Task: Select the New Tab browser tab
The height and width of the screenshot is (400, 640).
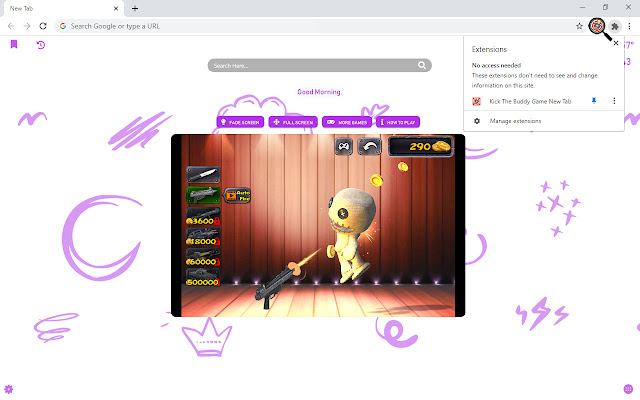Action: (x=62, y=9)
